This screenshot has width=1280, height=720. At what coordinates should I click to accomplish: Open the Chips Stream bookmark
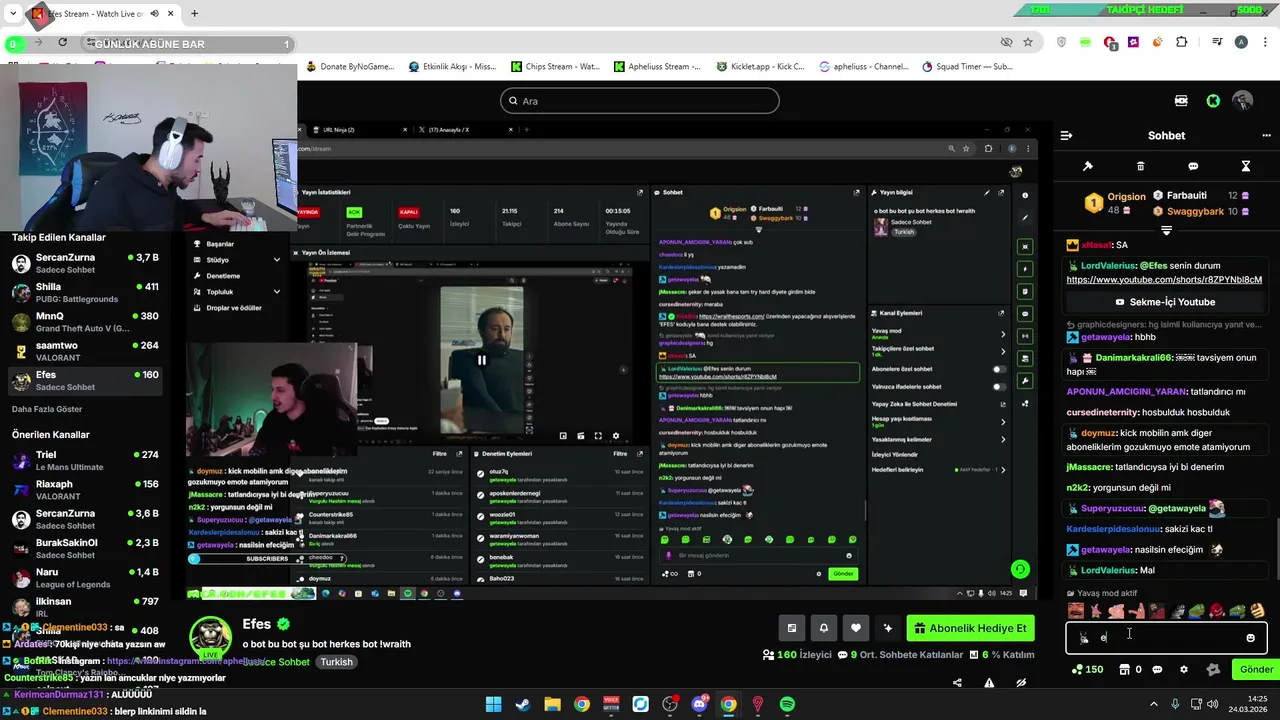pyautogui.click(x=555, y=67)
